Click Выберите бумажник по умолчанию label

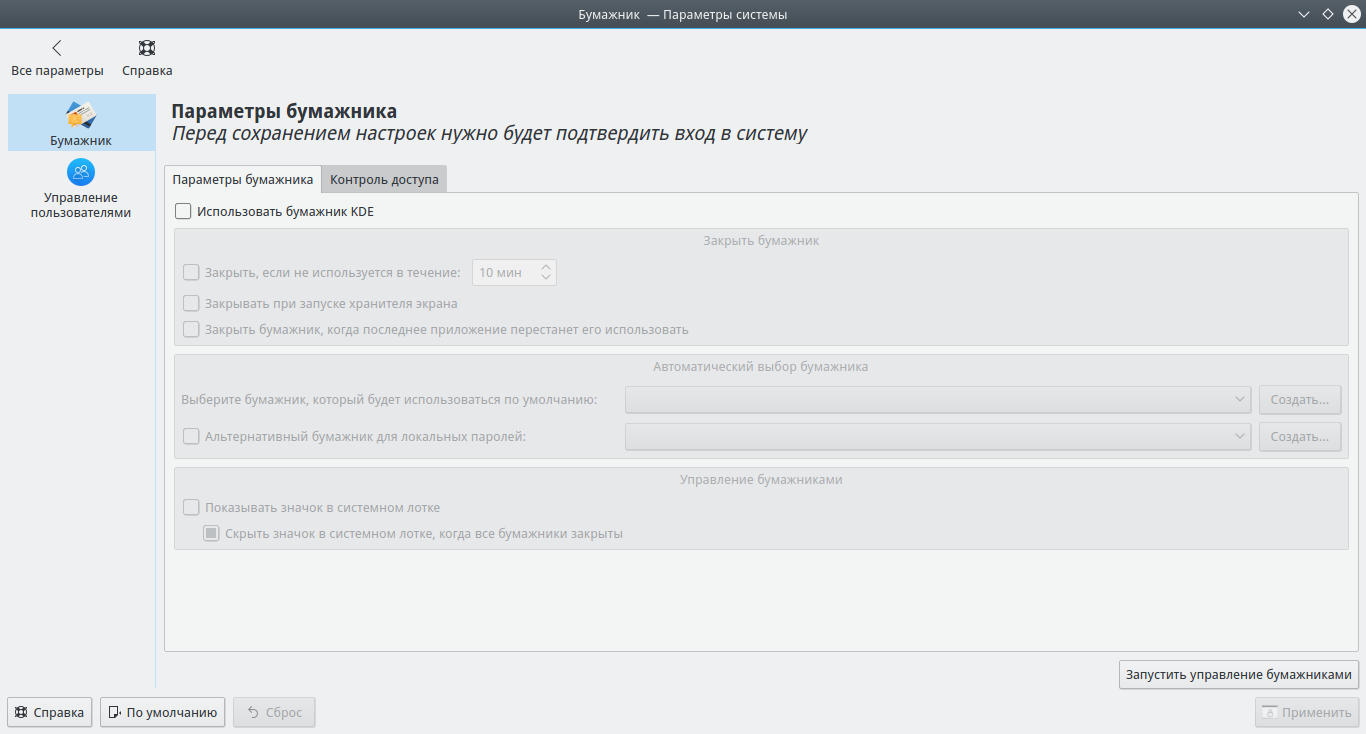(389, 400)
